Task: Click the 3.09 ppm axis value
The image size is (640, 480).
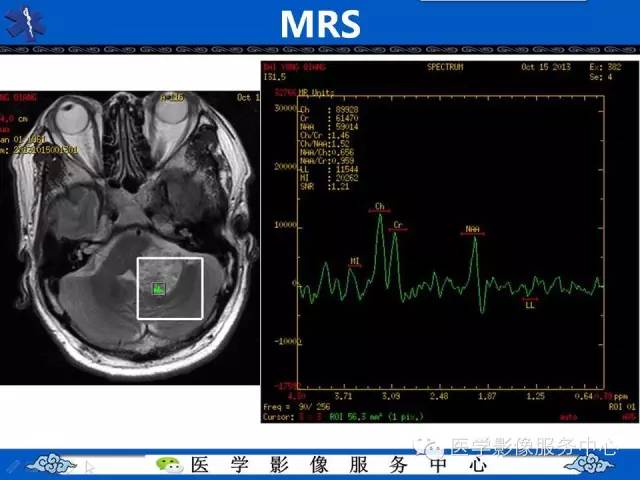Action: click(x=391, y=396)
